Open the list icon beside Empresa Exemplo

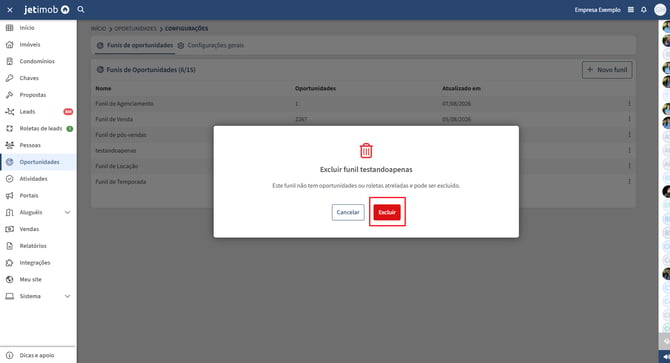click(x=631, y=9)
